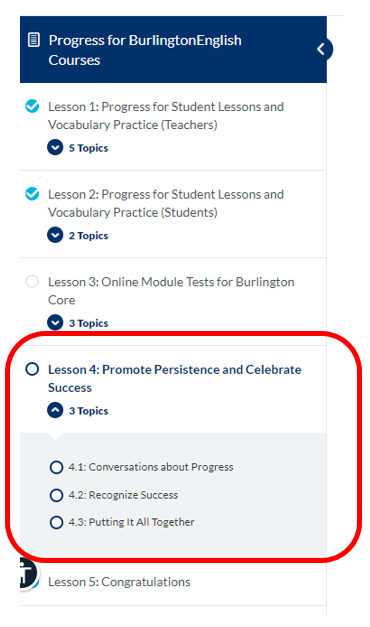Image resolution: width=370 pixels, height=627 pixels.
Task: Click the Lesson 3 incomplete circle indicator
Action: click(x=32, y=282)
